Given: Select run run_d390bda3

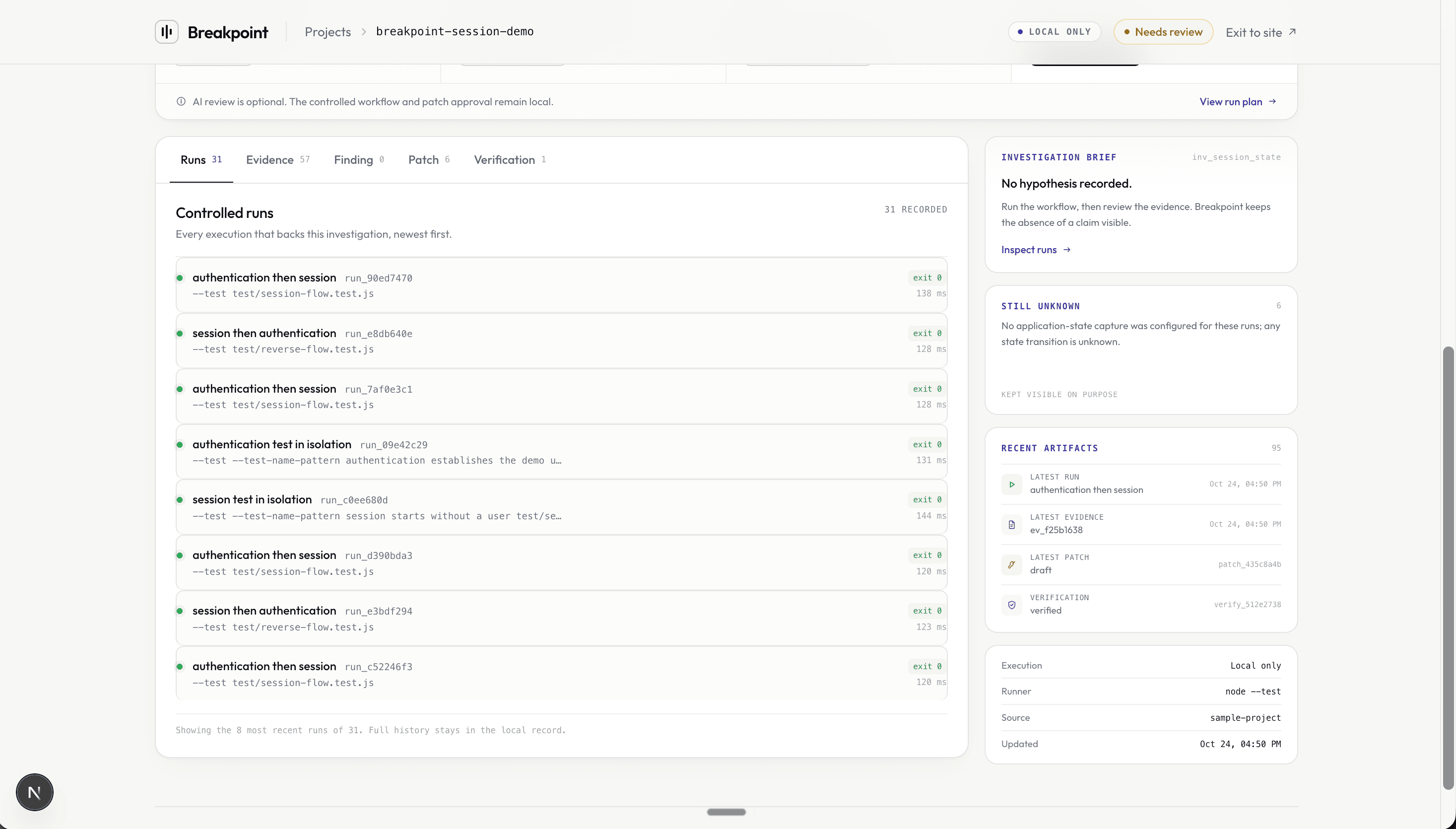Looking at the screenshot, I should (561, 562).
